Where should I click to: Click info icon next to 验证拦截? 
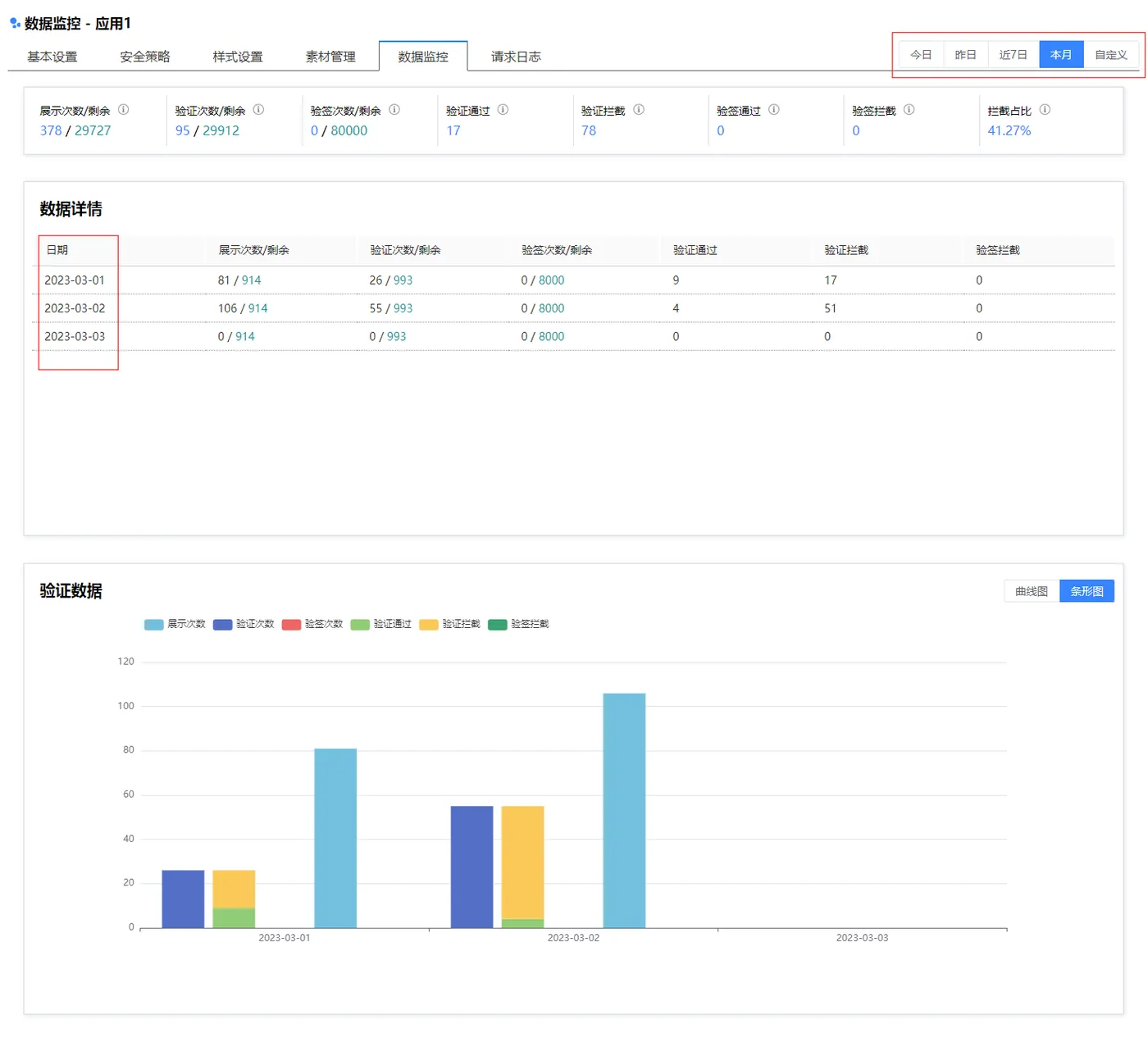click(639, 109)
